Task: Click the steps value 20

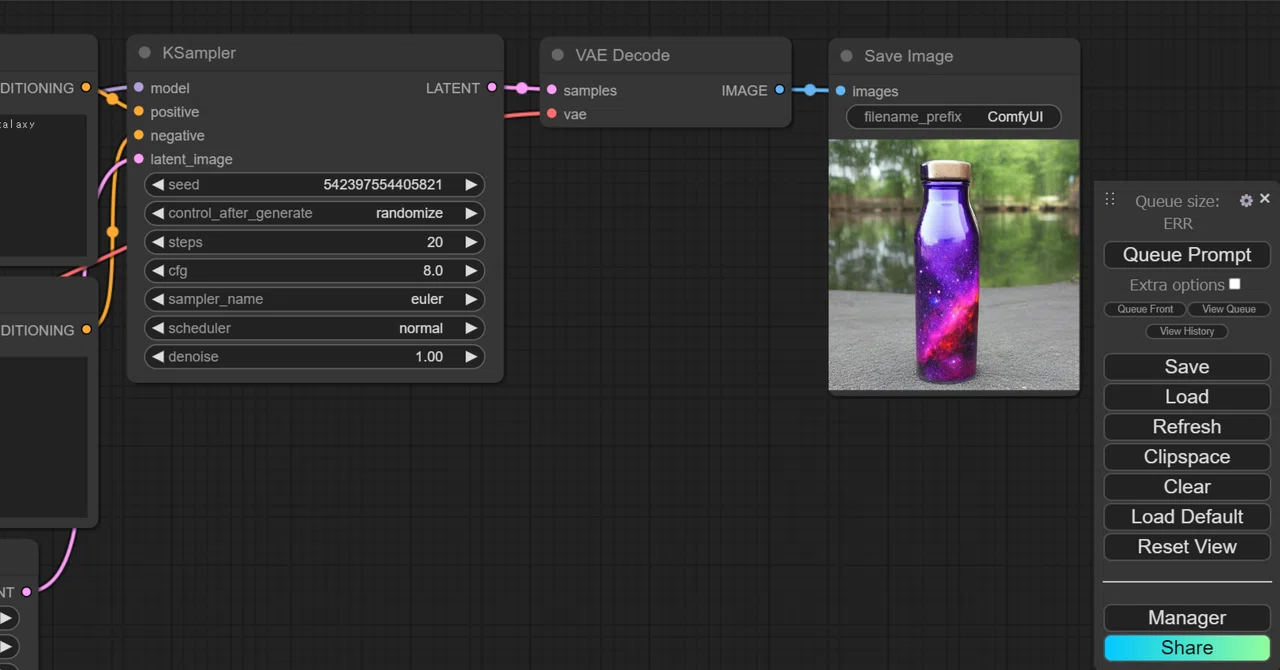Action: coord(435,242)
